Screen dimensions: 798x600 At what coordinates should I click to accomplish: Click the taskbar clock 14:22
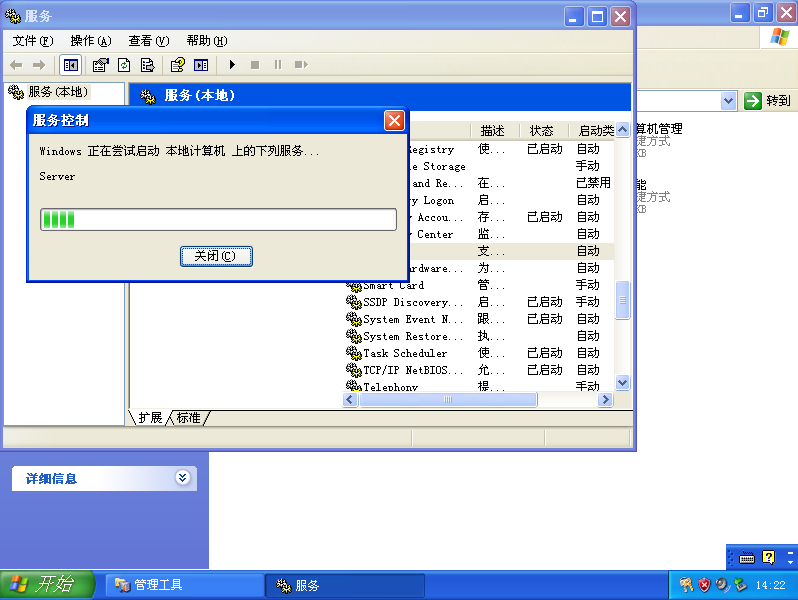(771, 585)
